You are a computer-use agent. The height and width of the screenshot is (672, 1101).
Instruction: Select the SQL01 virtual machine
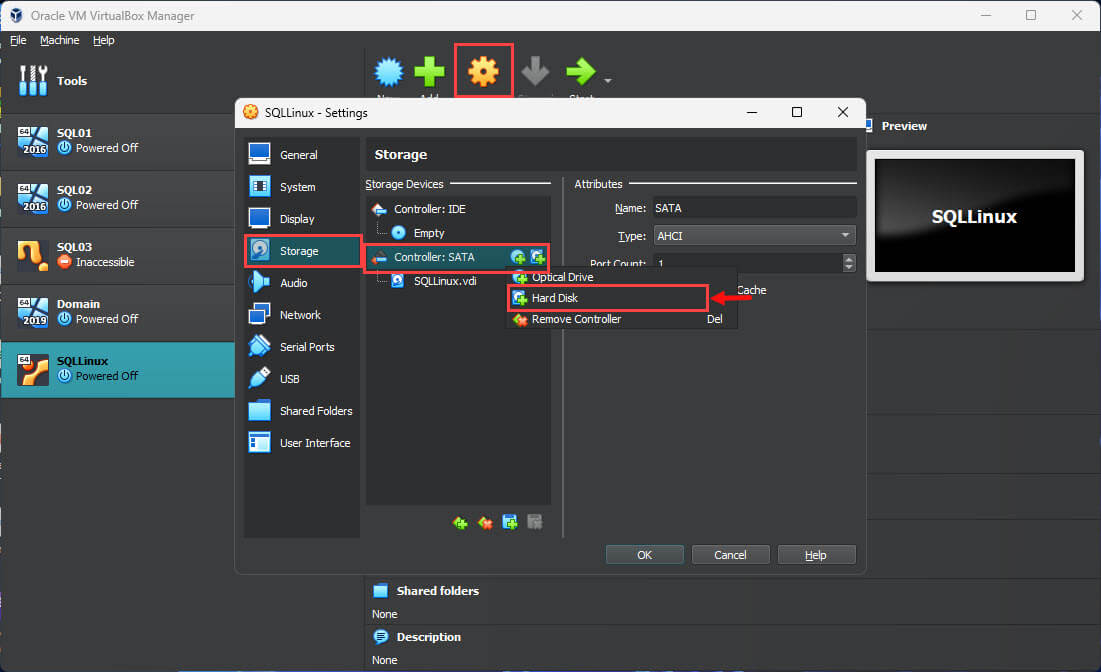117,141
